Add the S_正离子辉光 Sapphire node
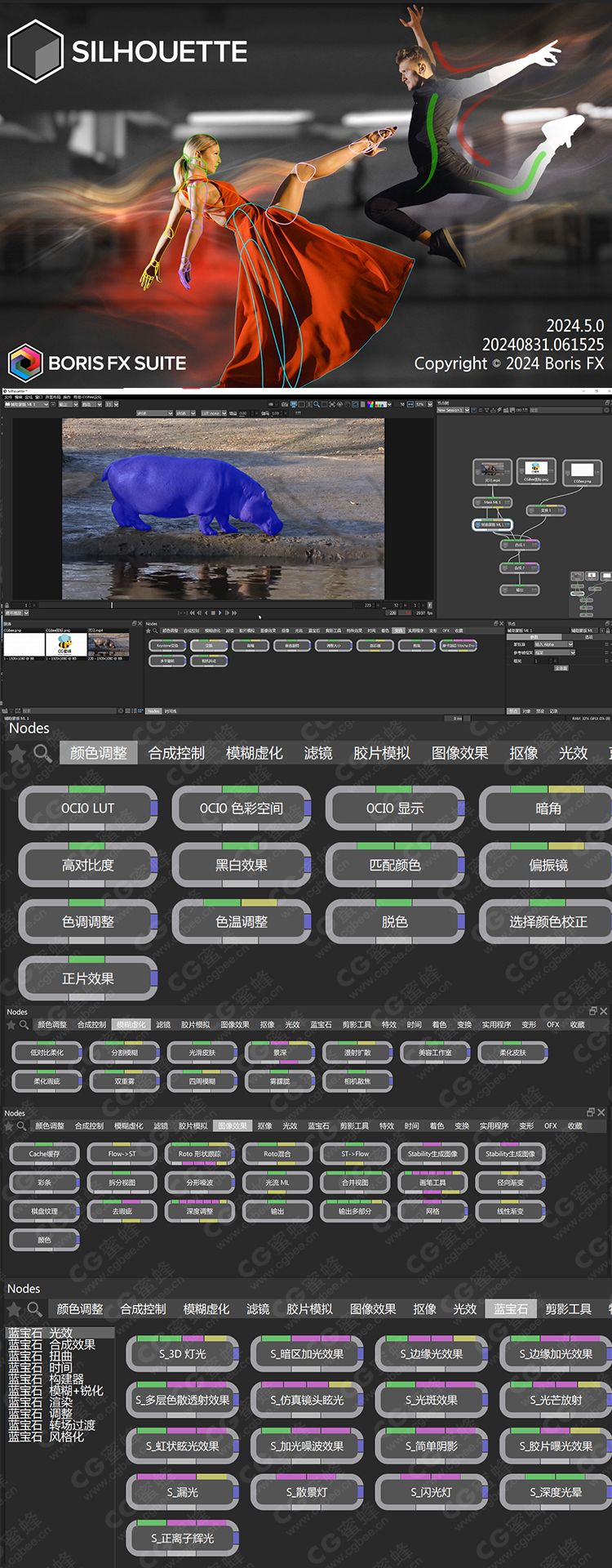 click(183, 1538)
